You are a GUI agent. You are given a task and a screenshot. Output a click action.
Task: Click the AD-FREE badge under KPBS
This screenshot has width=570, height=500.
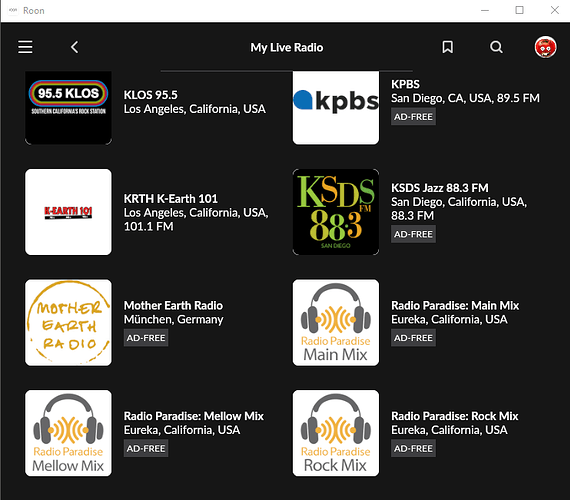coord(413,117)
